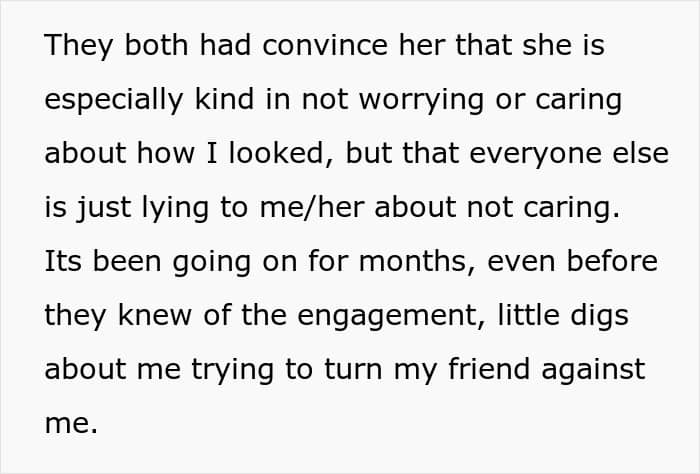Click the word "looked," in third line
Viewport: 700px width, 474px height.
[x=281, y=154]
